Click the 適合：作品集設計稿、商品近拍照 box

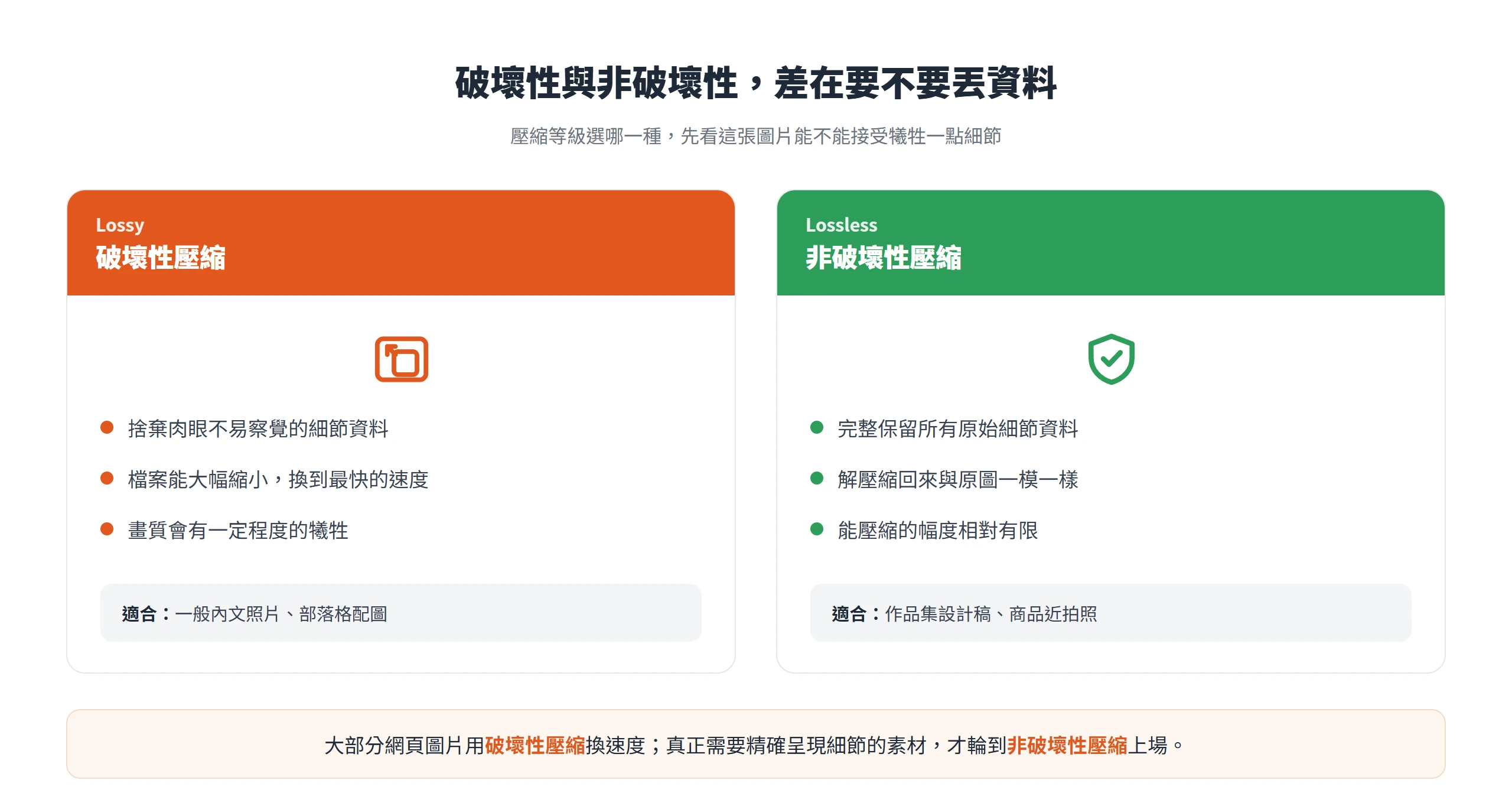(x=1111, y=613)
